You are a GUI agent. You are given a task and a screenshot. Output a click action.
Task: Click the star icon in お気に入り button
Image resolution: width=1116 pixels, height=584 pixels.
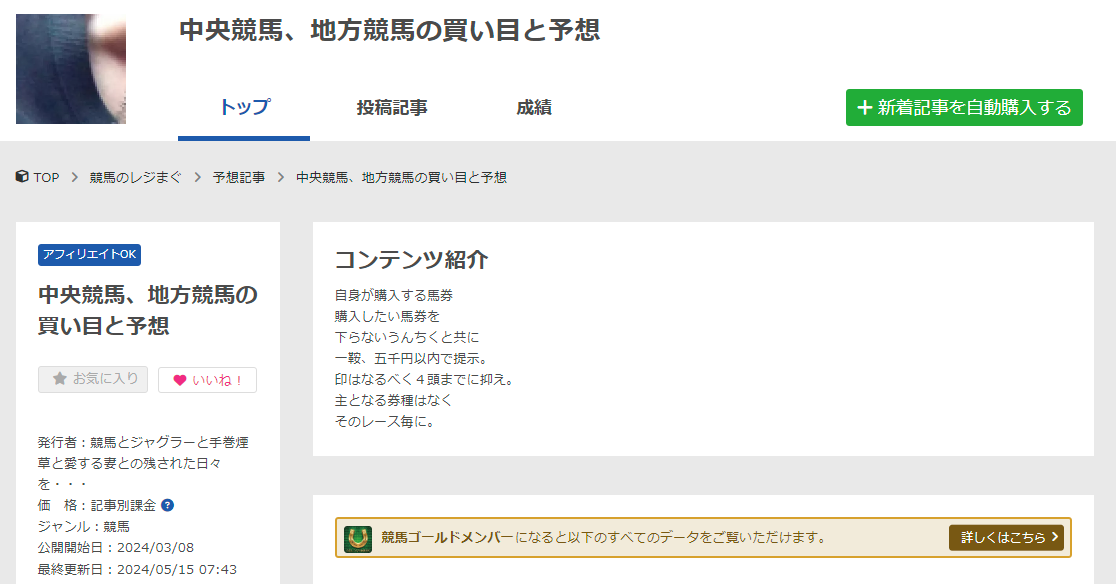pyautogui.click(x=60, y=378)
